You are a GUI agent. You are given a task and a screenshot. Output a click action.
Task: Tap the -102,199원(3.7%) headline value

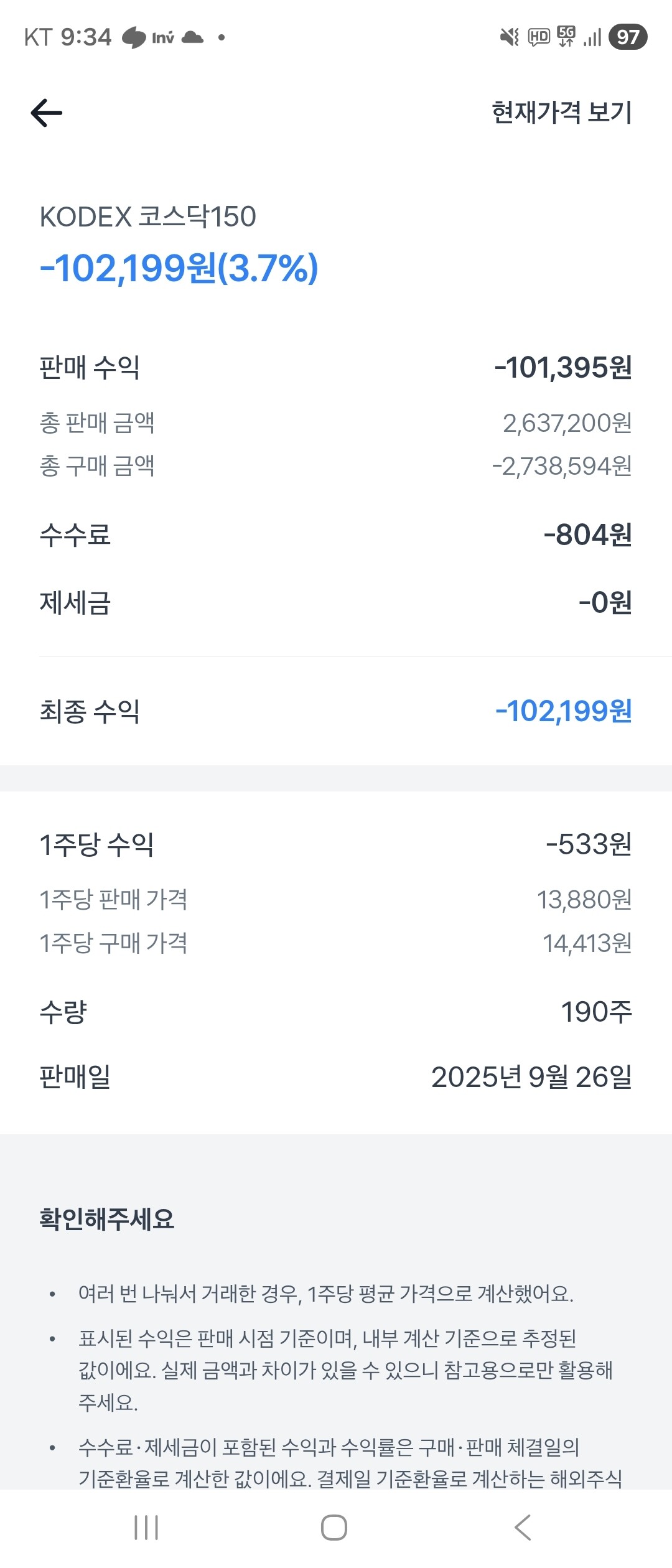point(179,268)
